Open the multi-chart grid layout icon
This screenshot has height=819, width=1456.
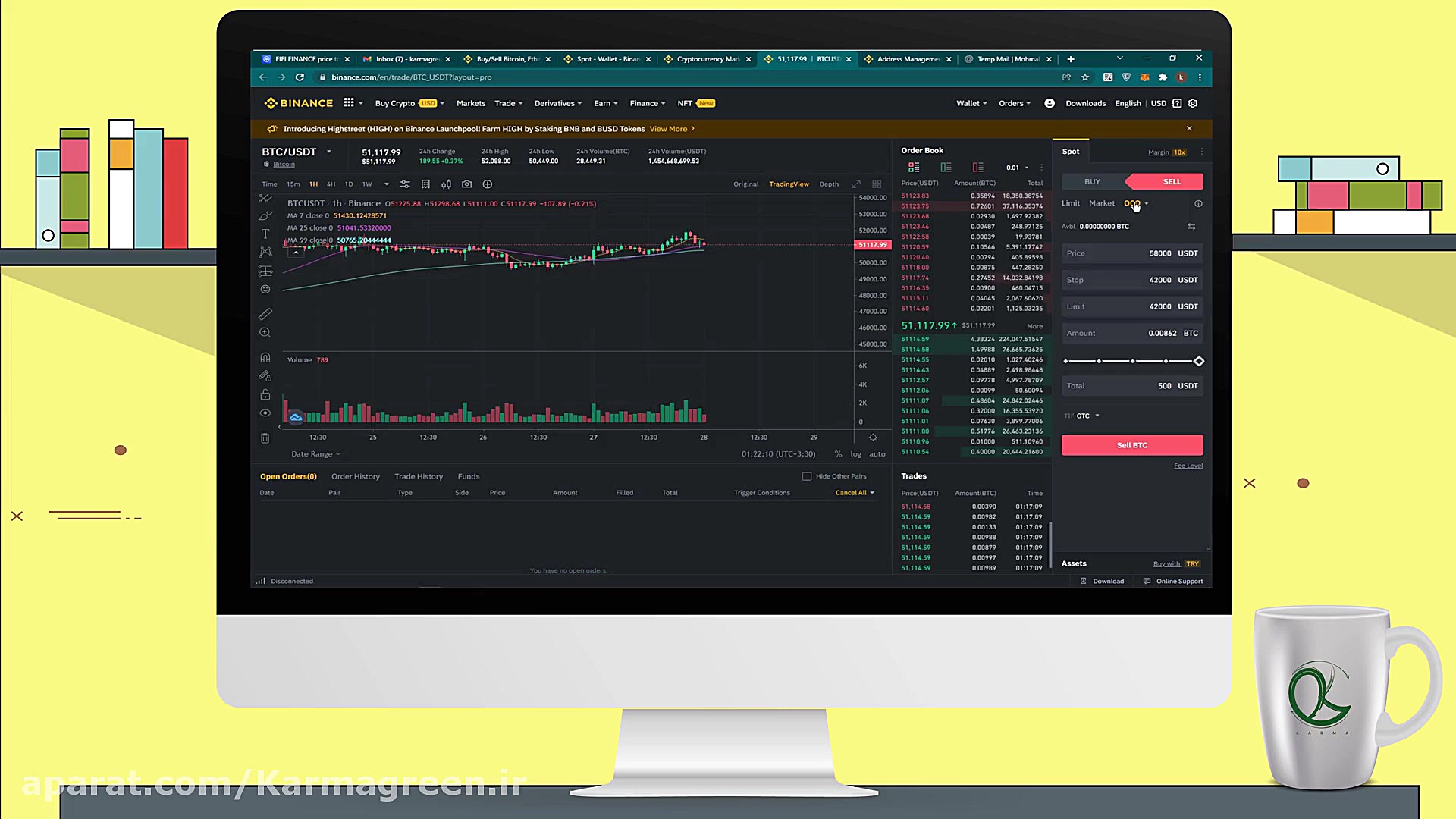[x=877, y=184]
